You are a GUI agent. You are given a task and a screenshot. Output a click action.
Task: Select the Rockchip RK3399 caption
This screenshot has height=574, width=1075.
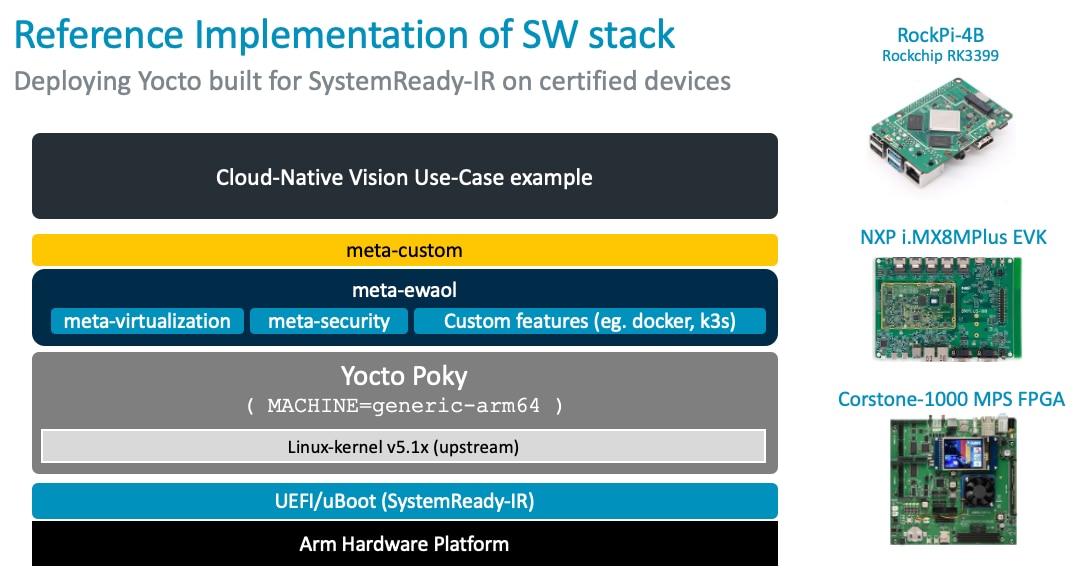tap(940, 56)
